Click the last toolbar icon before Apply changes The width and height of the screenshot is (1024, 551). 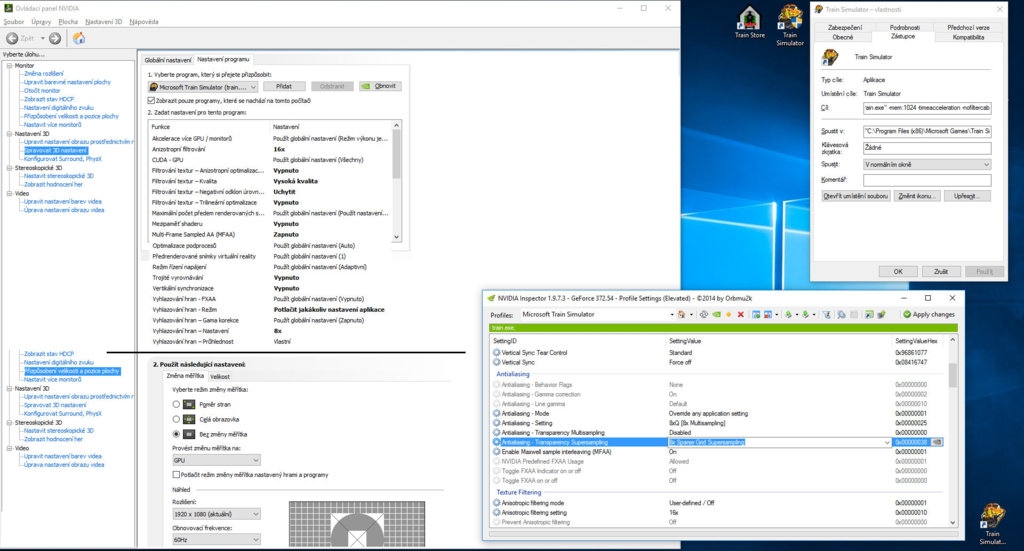tap(882, 315)
